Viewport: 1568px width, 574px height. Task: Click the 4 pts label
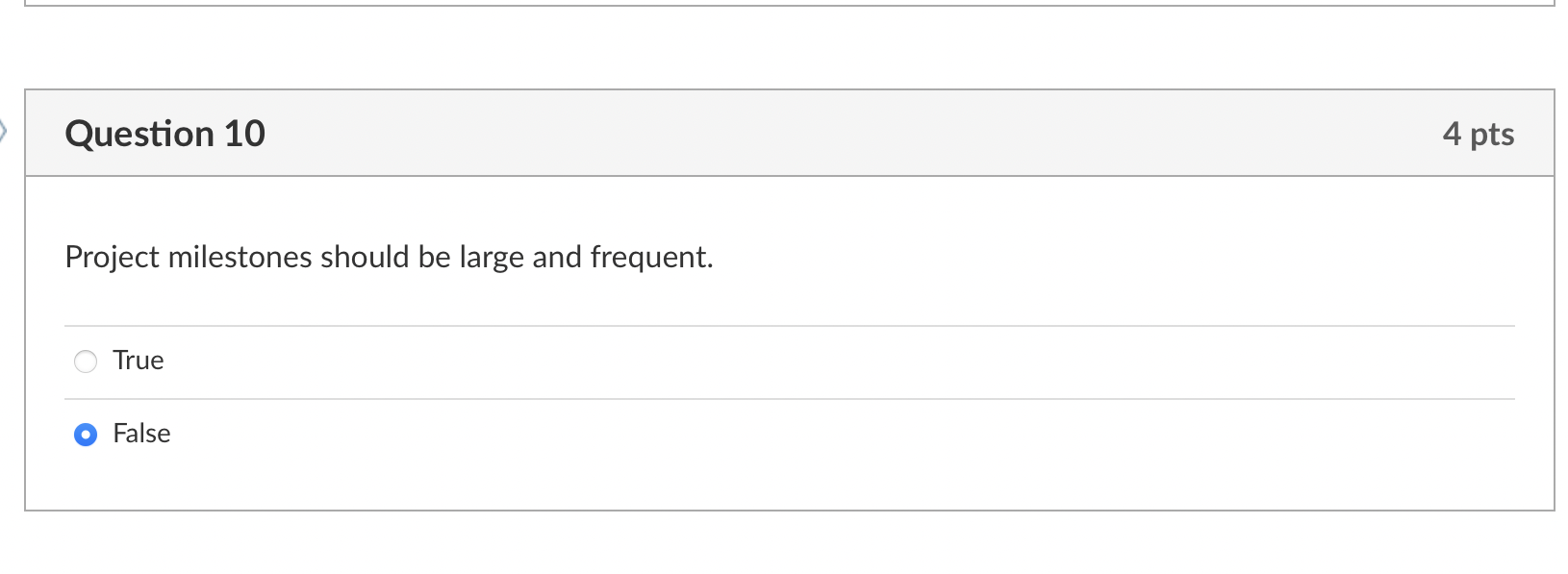[x=1479, y=134]
